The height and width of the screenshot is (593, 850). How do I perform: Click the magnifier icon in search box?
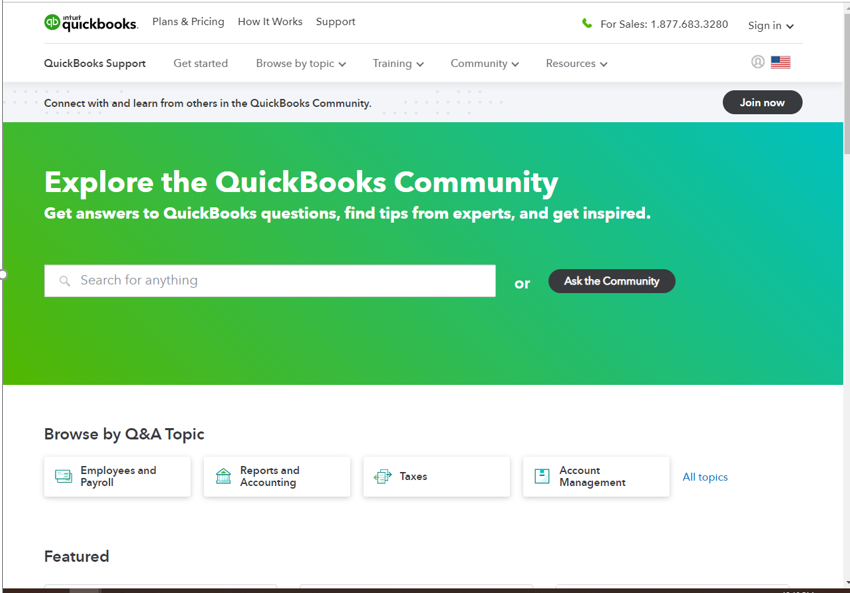[x=65, y=281]
